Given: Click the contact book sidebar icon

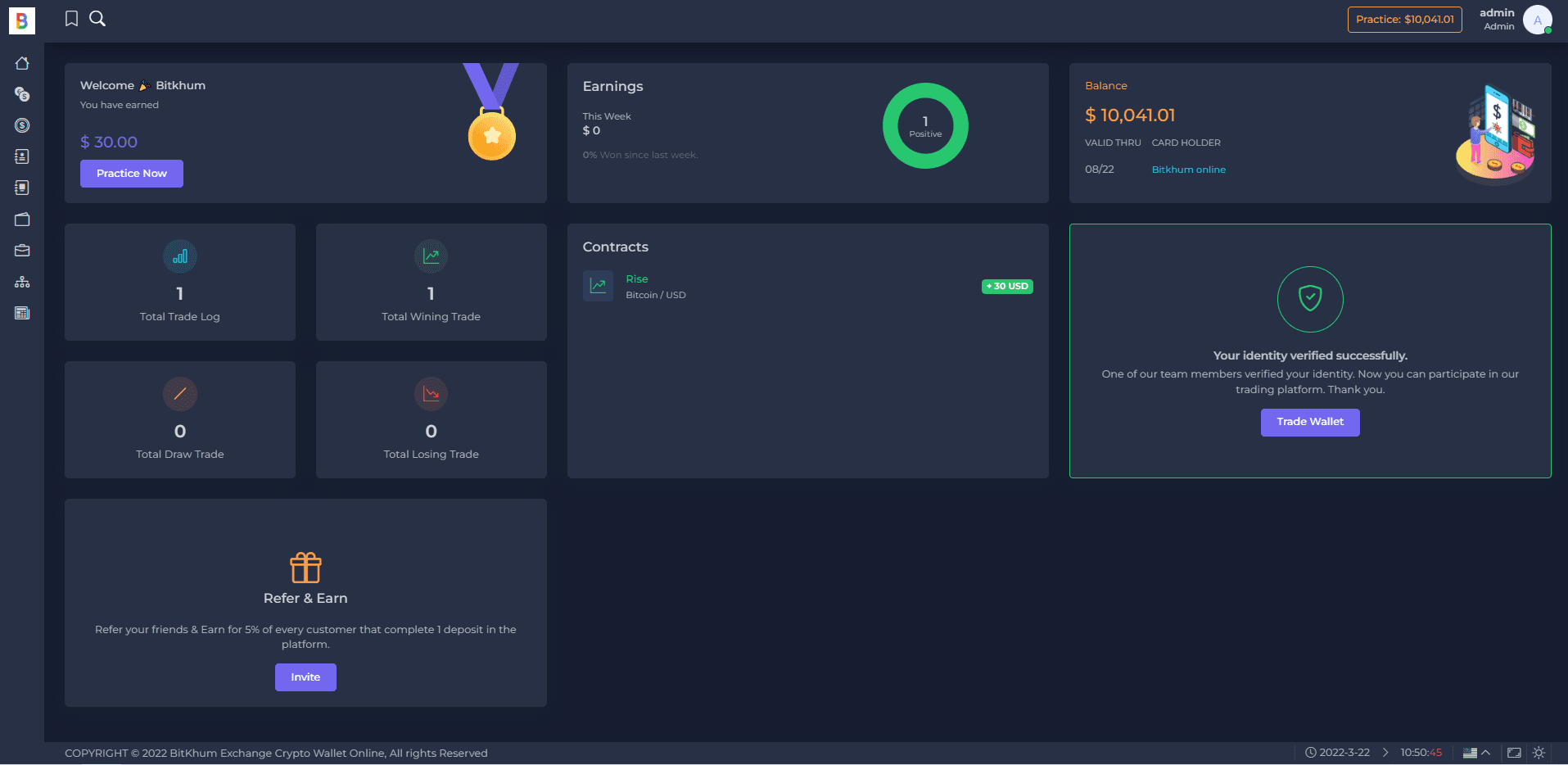Looking at the screenshot, I should click(x=22, y=156).
